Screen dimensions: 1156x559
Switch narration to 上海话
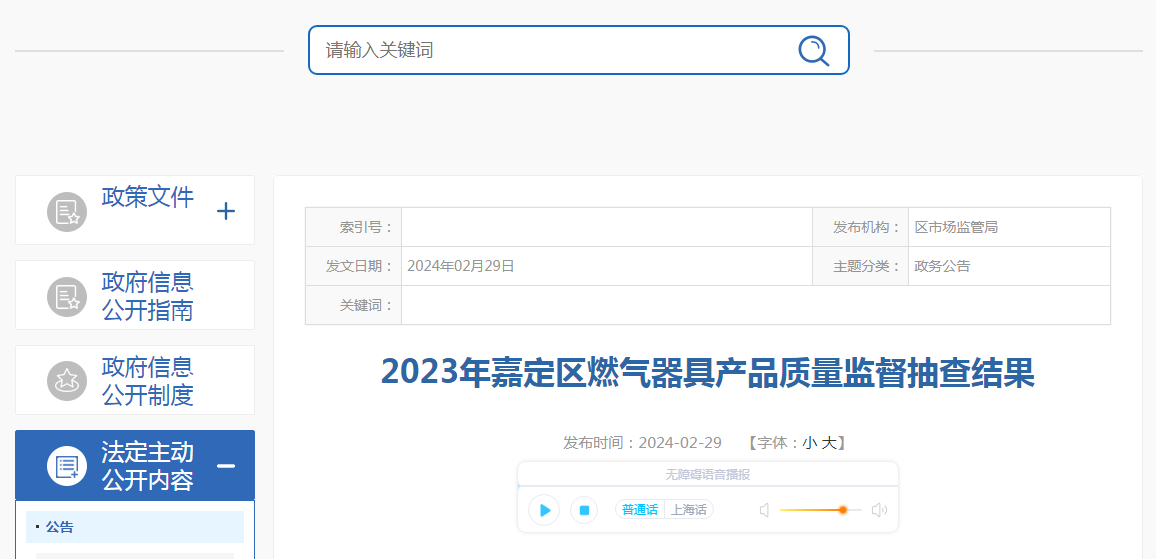[x=689, y=510]
